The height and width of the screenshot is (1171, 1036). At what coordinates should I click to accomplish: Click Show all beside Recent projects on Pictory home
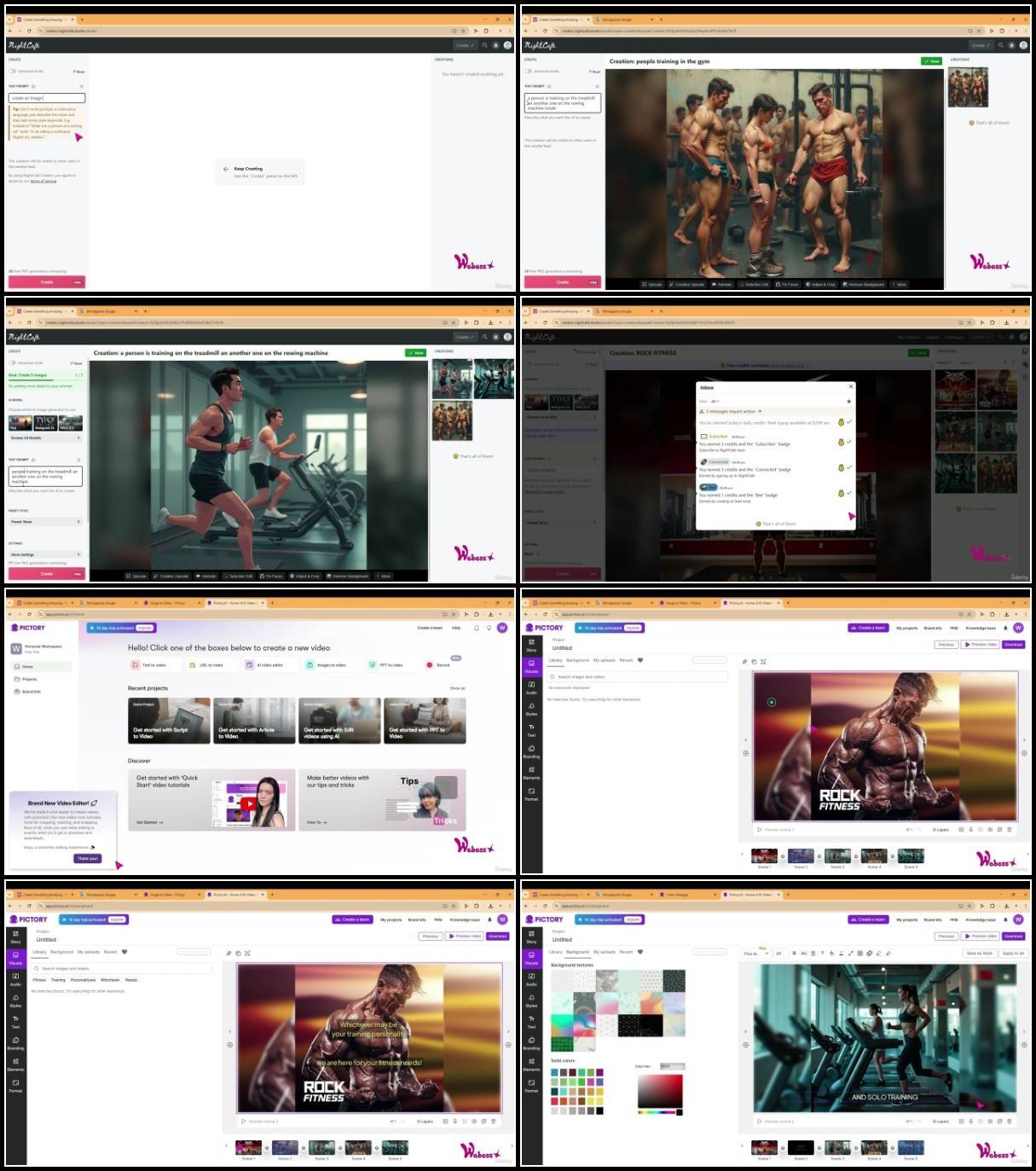(x=458, y=688)
